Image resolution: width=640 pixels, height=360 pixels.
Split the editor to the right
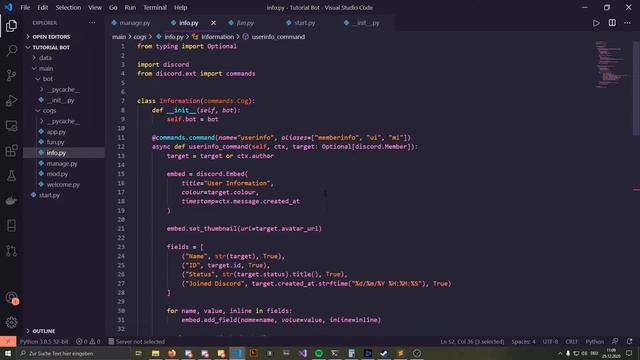612,23
